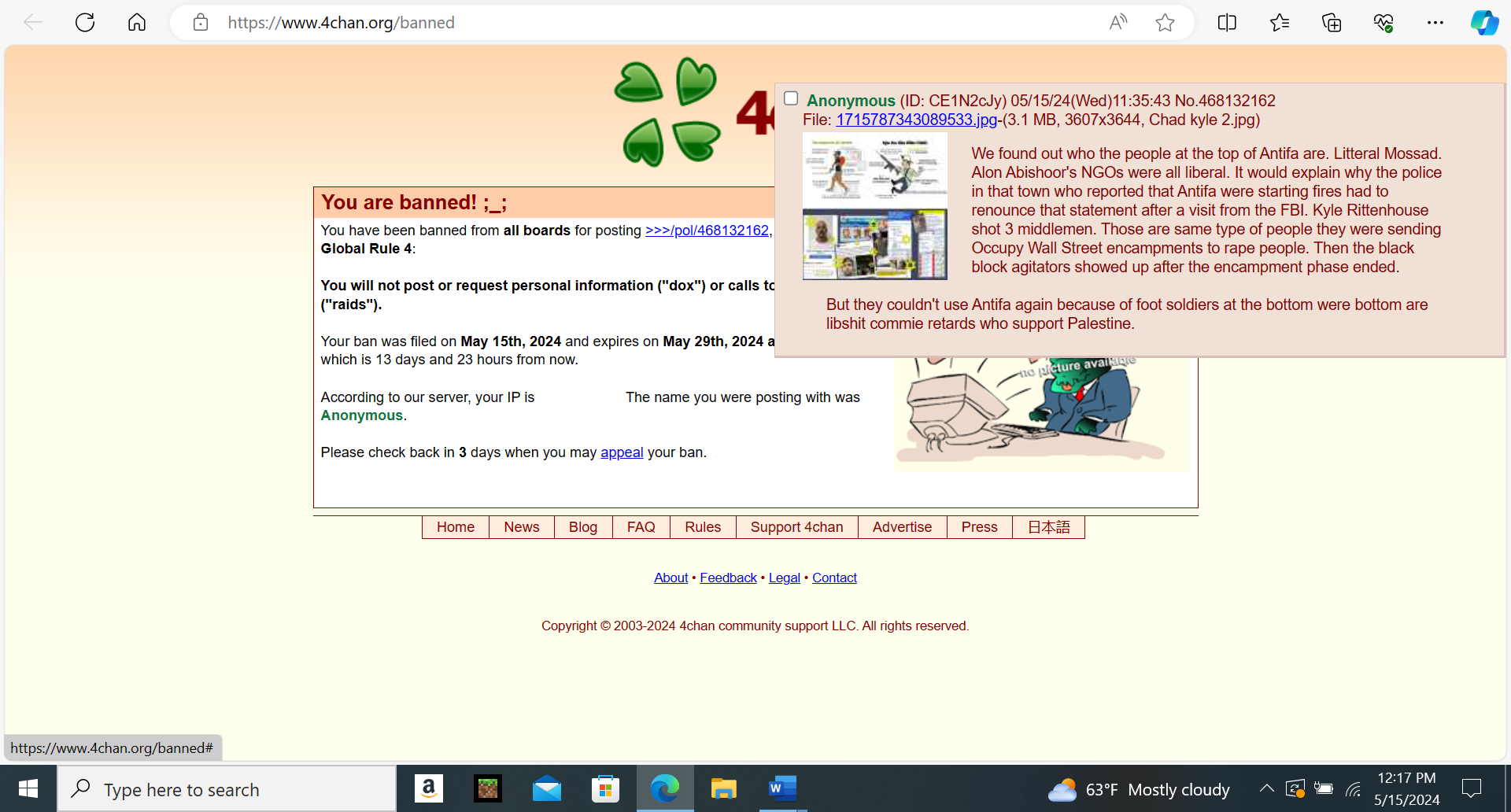1511x812 pixels.
Task: Switch to Microsoft Edge in taskbar
Action: pyautogui.click(x=665, y=788)
